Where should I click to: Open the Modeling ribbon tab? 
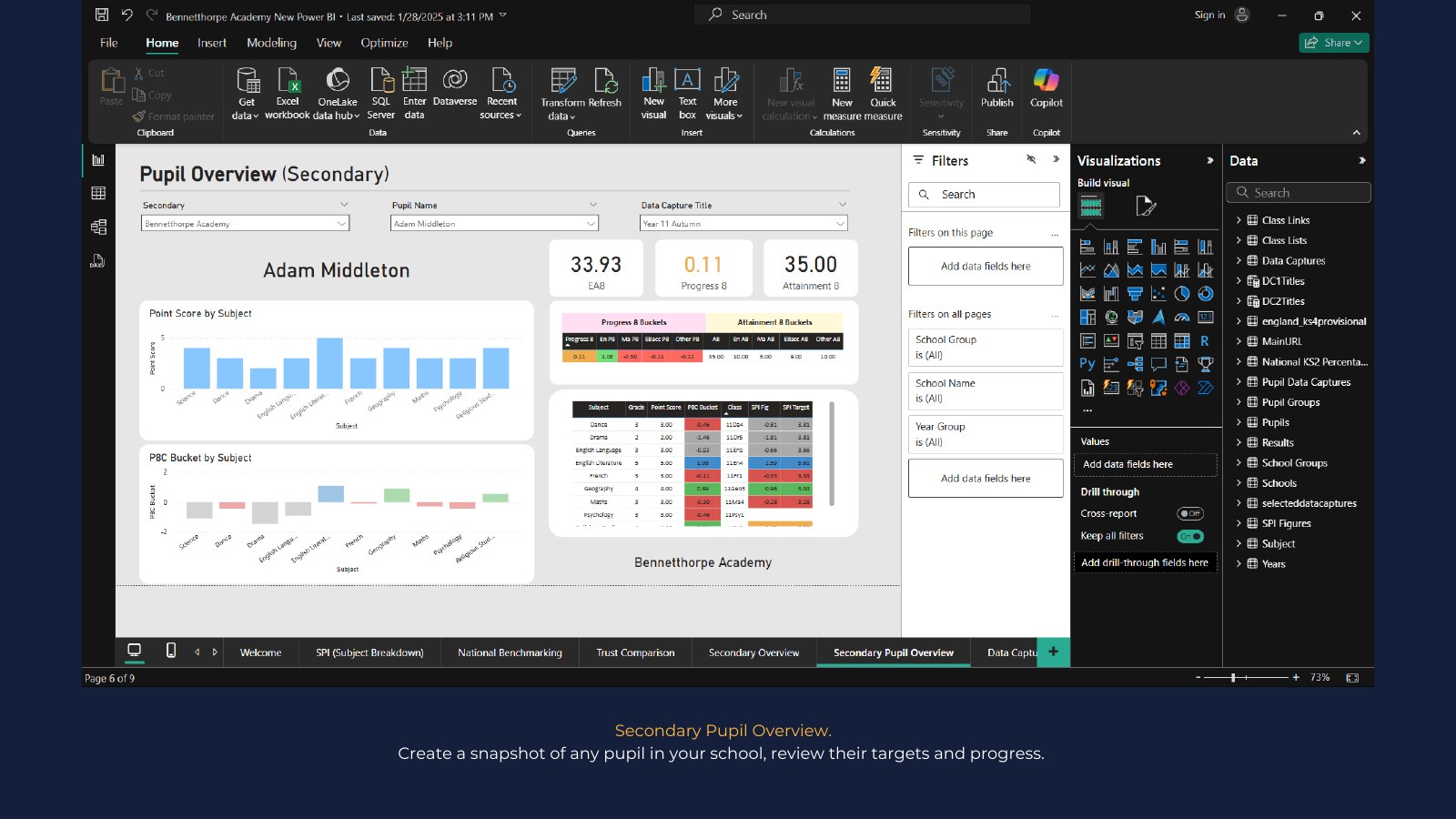click(271, 43)
